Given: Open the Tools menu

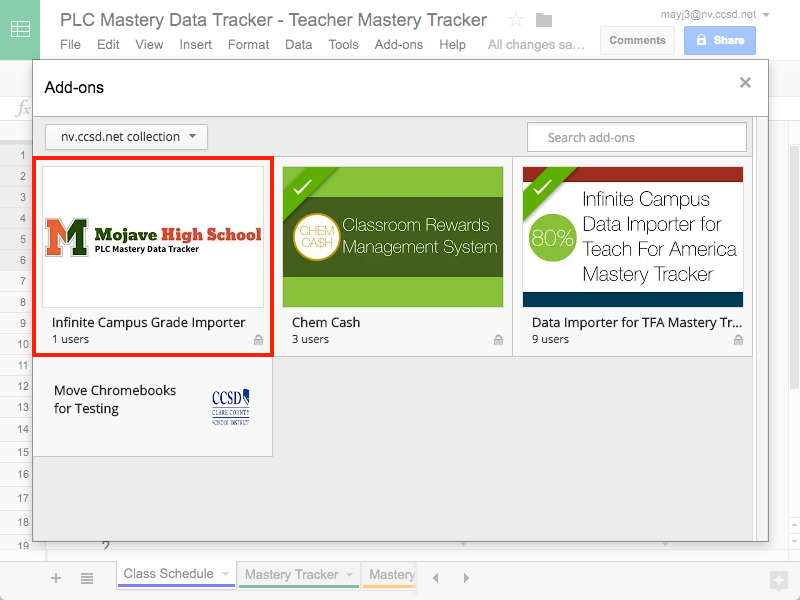Looking at the screenshot, I should coord(343,44).
